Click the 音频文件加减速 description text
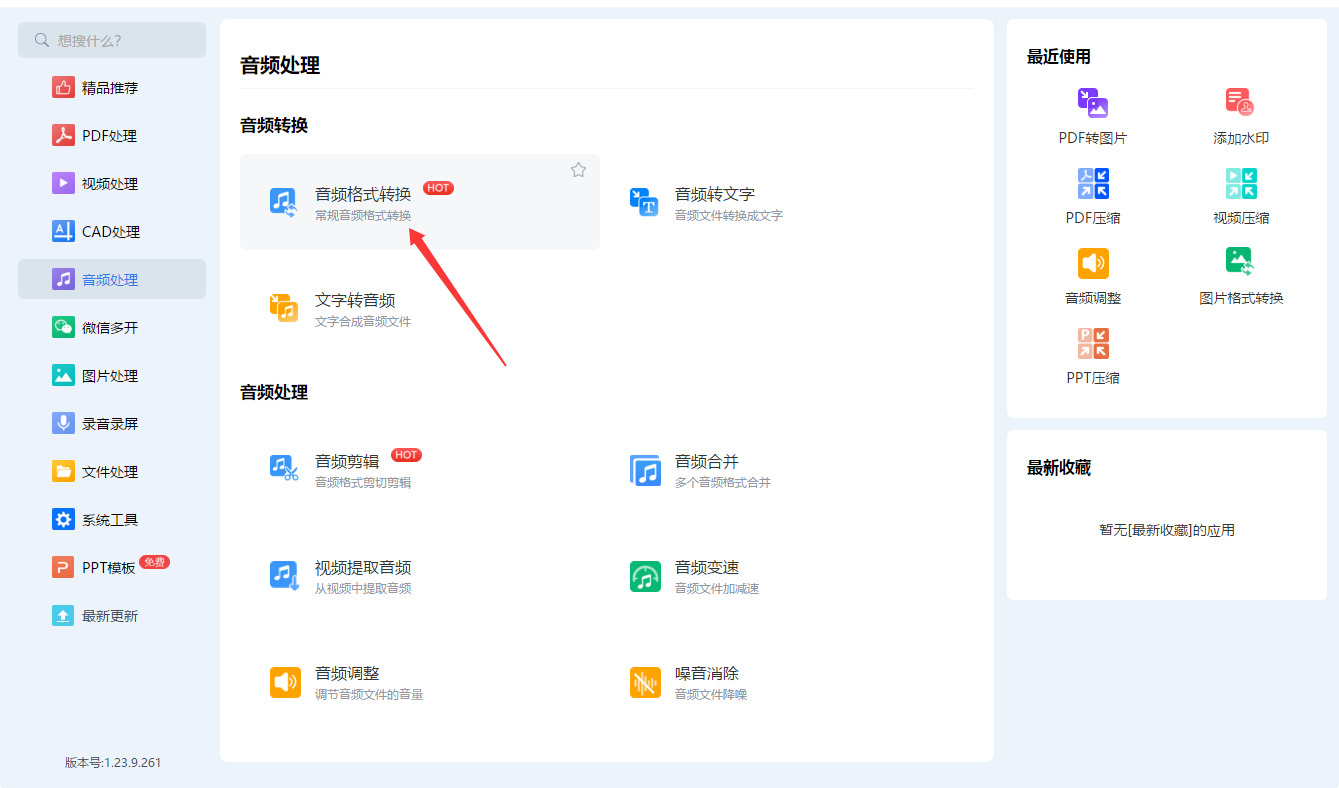 click(717, 588)
